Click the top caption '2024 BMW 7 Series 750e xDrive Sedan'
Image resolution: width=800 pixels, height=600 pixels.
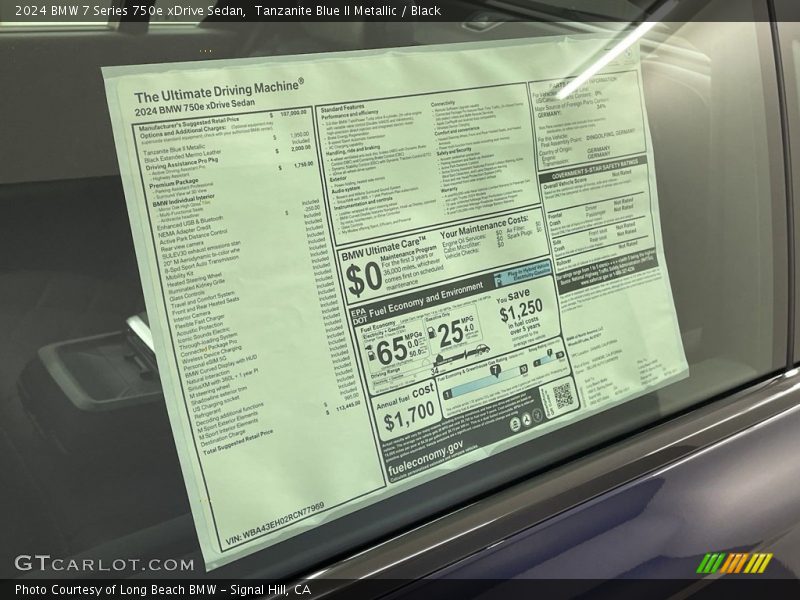[130, 11]
